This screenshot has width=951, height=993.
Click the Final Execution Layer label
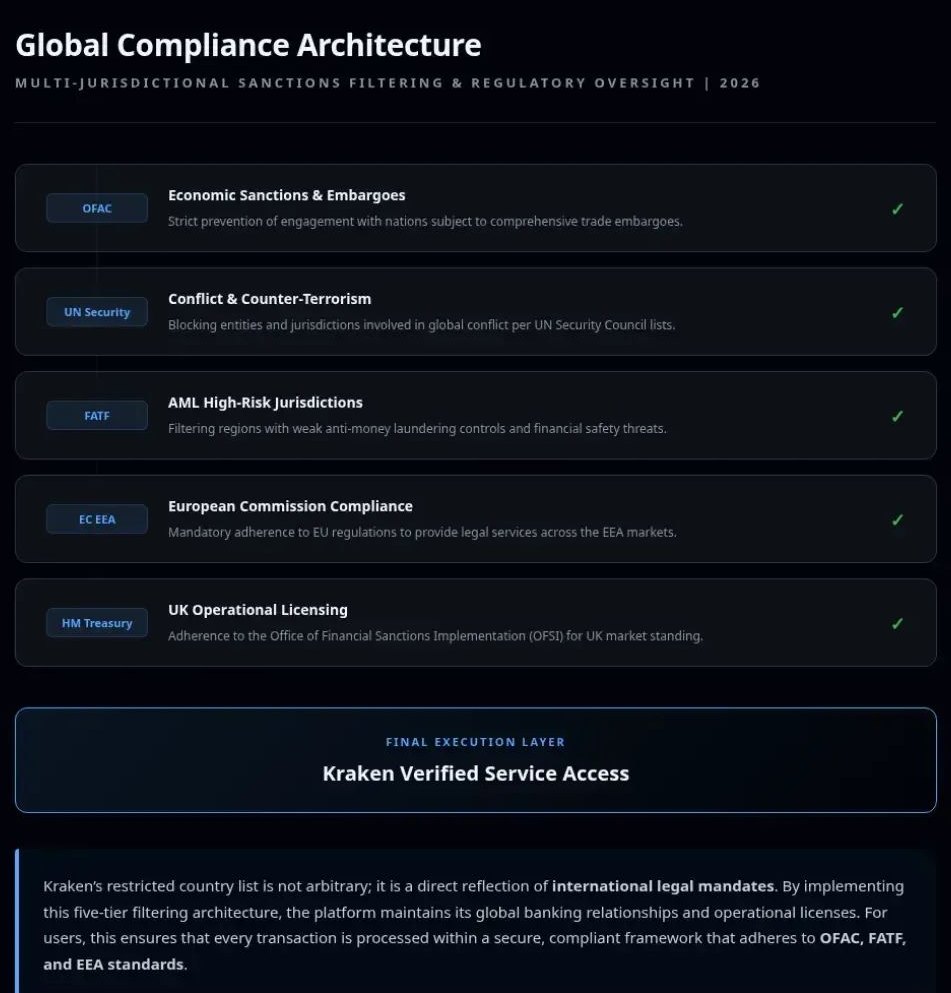click(x=476, y=742)
